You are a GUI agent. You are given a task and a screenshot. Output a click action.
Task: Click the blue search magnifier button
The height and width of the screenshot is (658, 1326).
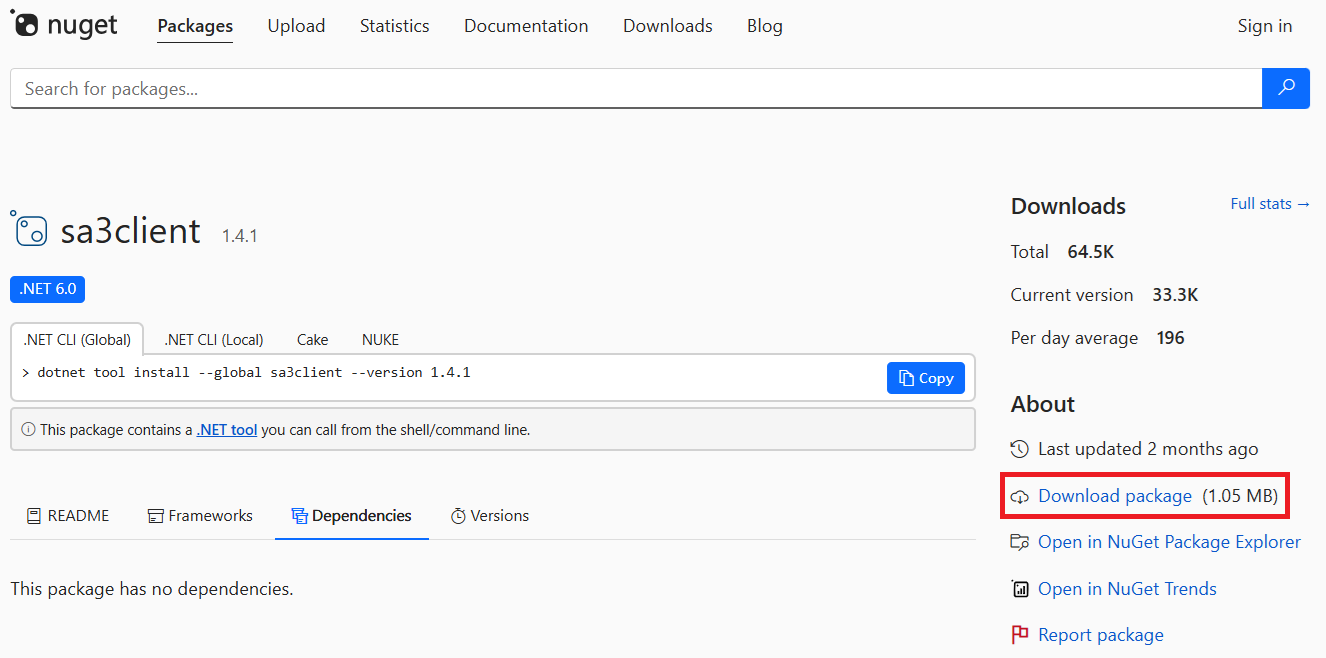(1286, 88)
